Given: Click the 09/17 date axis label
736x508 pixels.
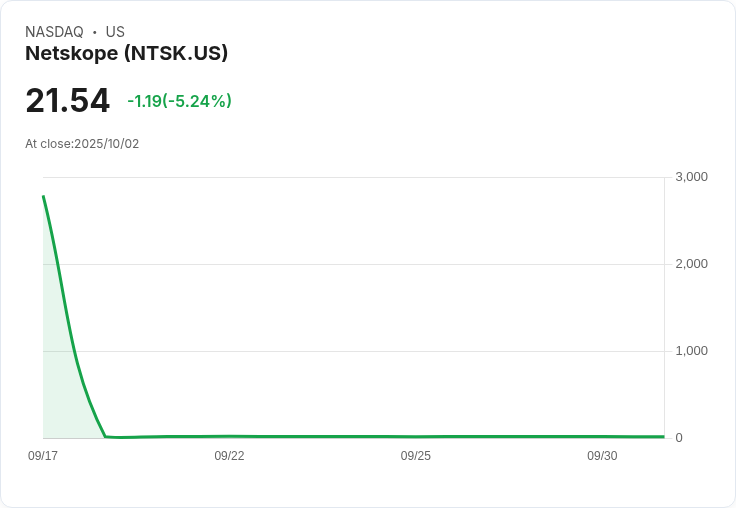Looking at the screenshot, I should pyautogui.click(x=43, y=455).
